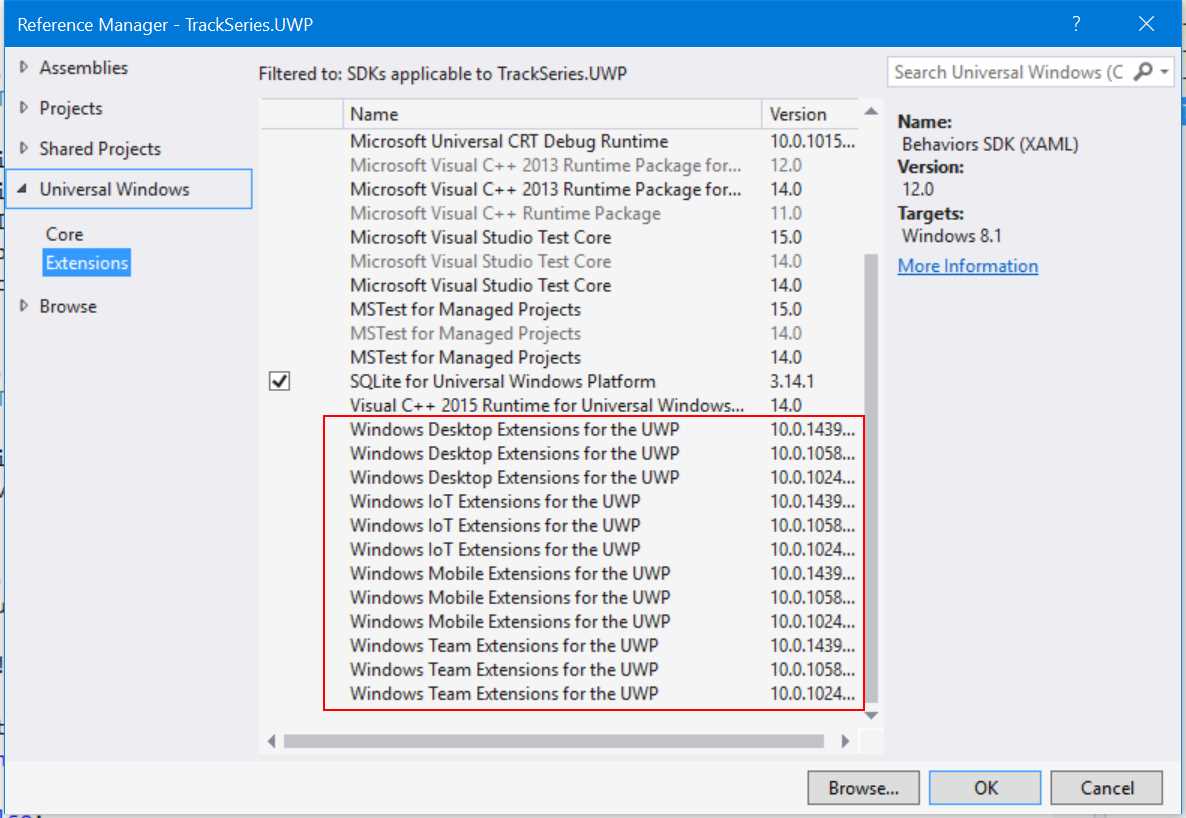Click the Help question mark icon
Viewport: 1186px width, 818px height.
[1077, 22]
